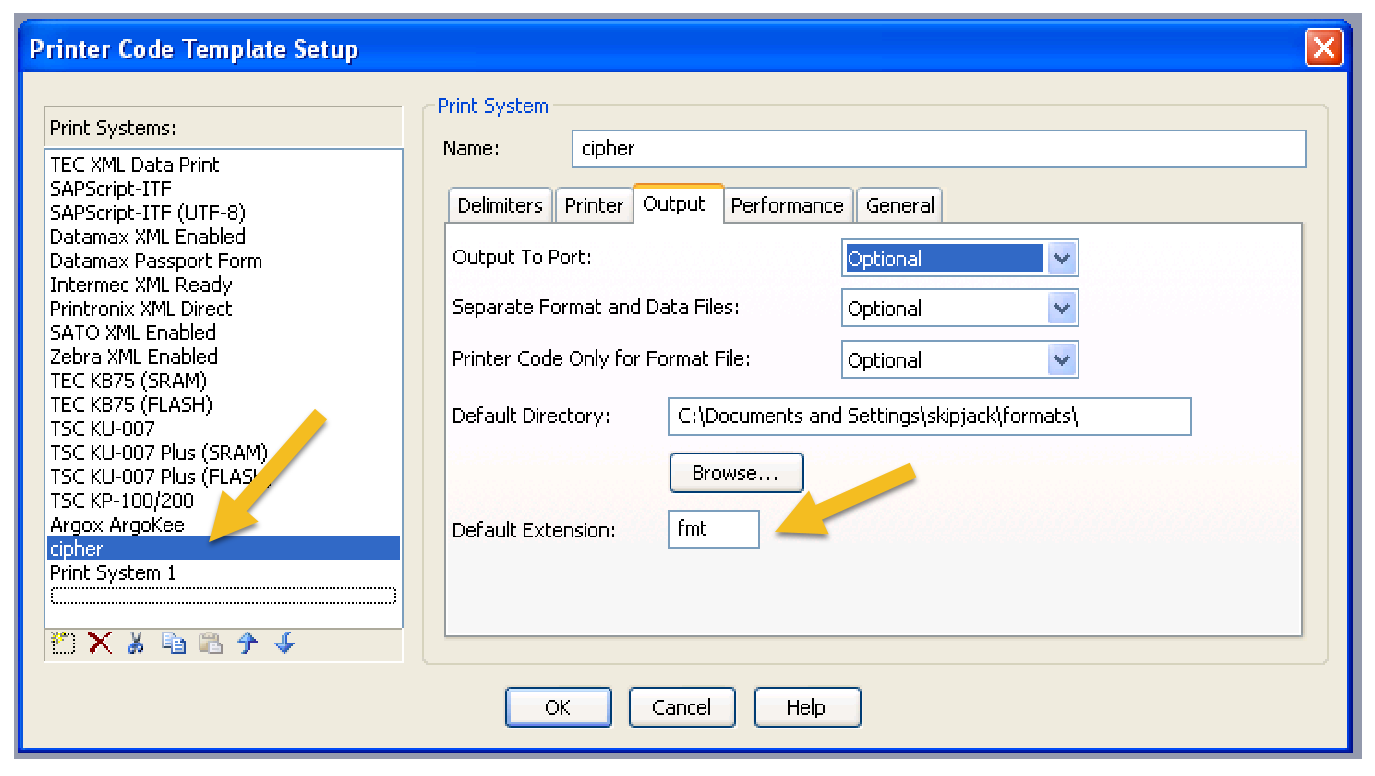Open the Separate Format and Data Files dropdown
The image size is (1375, 776).
click(x=1064, y=308)
